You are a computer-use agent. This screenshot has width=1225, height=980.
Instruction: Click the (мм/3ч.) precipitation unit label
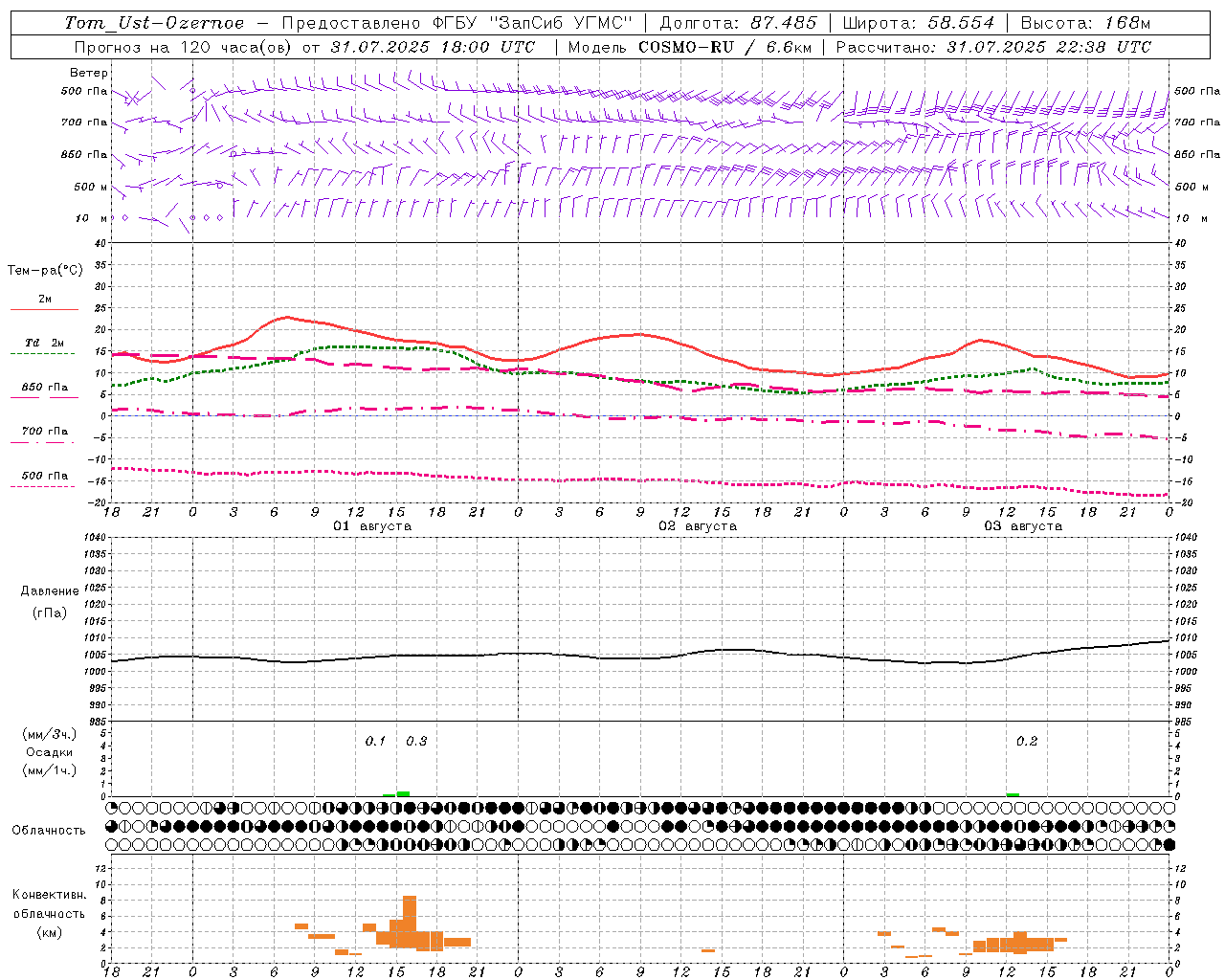tap(50, 734)
